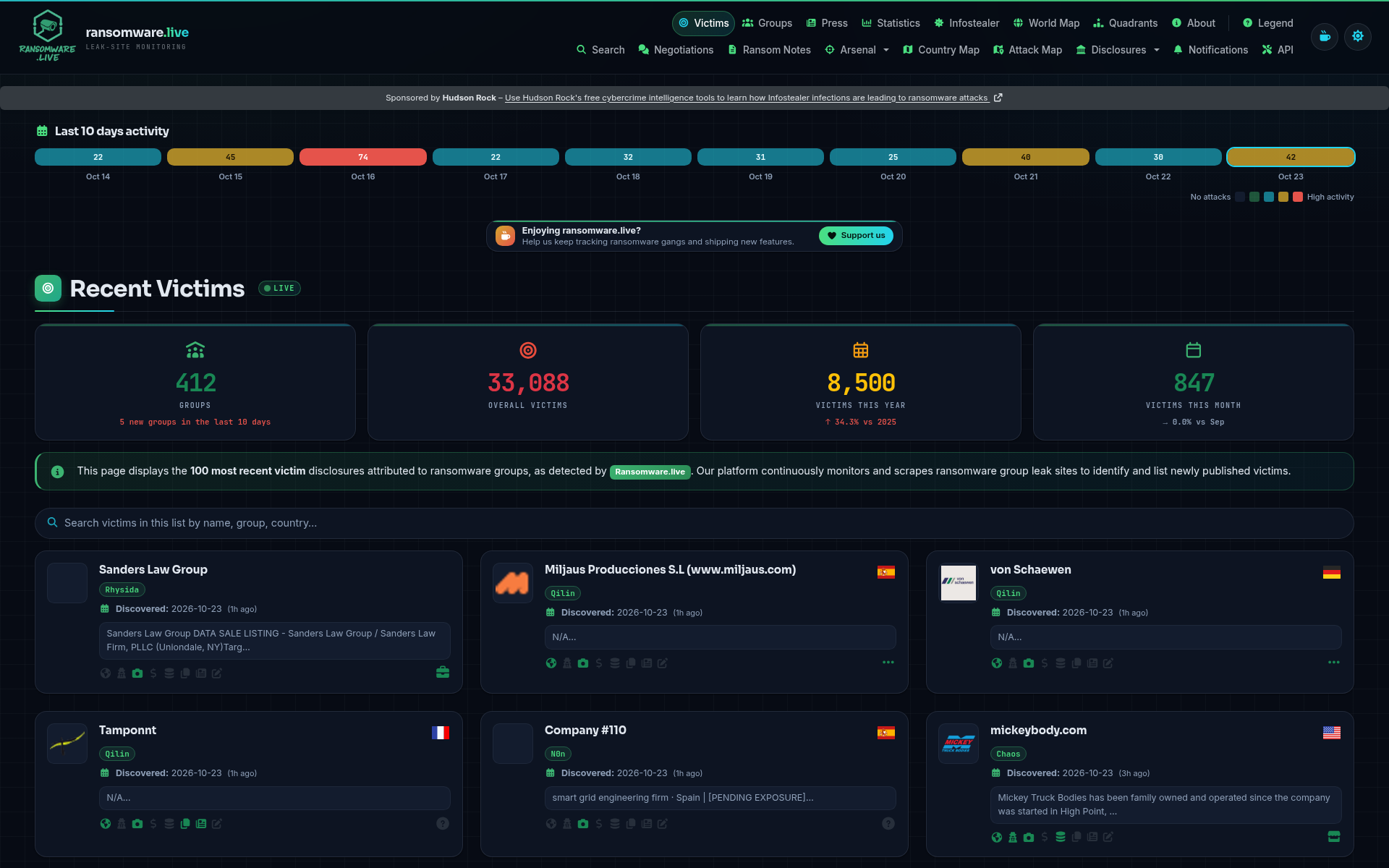Click the Spain flag on Company #110 card
The image size is (1389, 868).
(886, 733)
